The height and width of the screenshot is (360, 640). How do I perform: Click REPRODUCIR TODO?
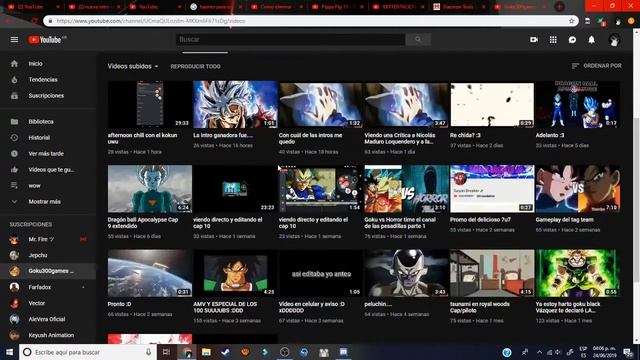(x=196, y=66)
